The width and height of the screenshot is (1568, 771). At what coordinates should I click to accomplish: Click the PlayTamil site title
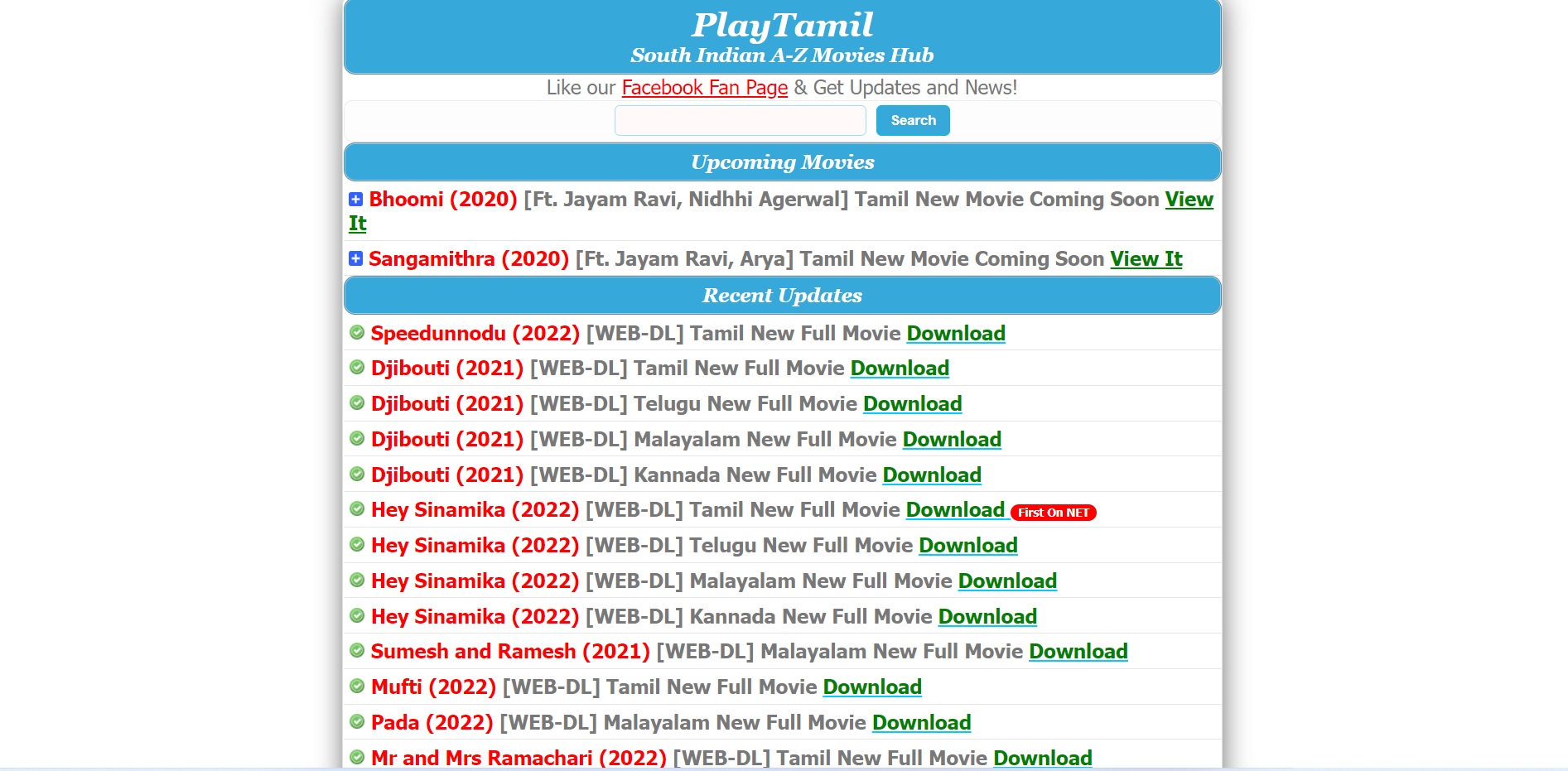tap(783, 25)
